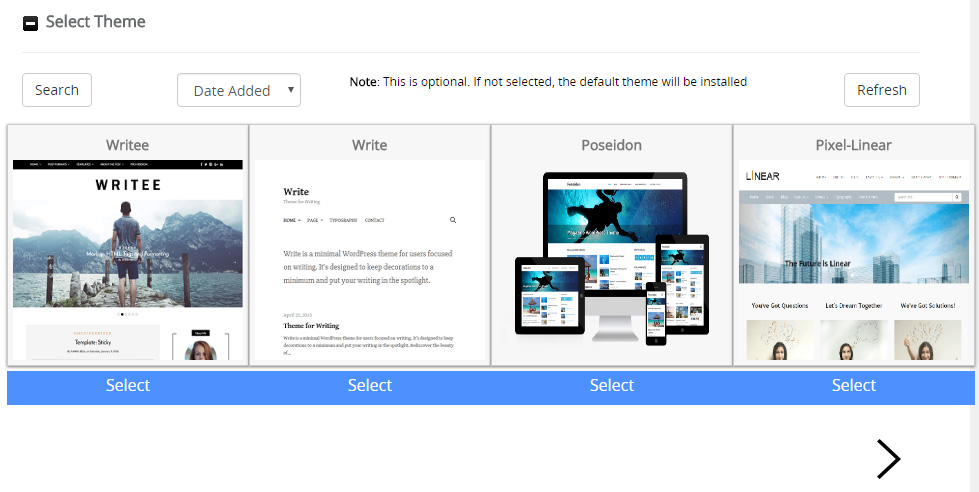Image resolution: width=979 pixels, height=492 pixels.
Task: Collapse the Select Theme section
Action: [30, 24]
